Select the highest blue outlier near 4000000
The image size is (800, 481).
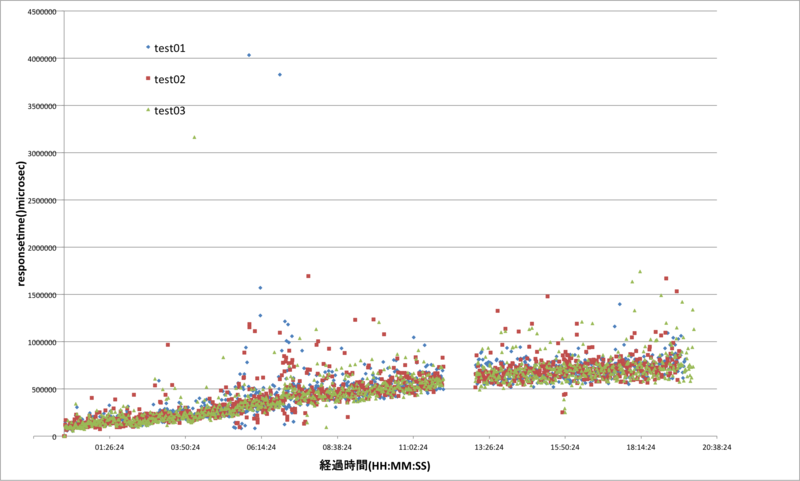pos(249,55)
